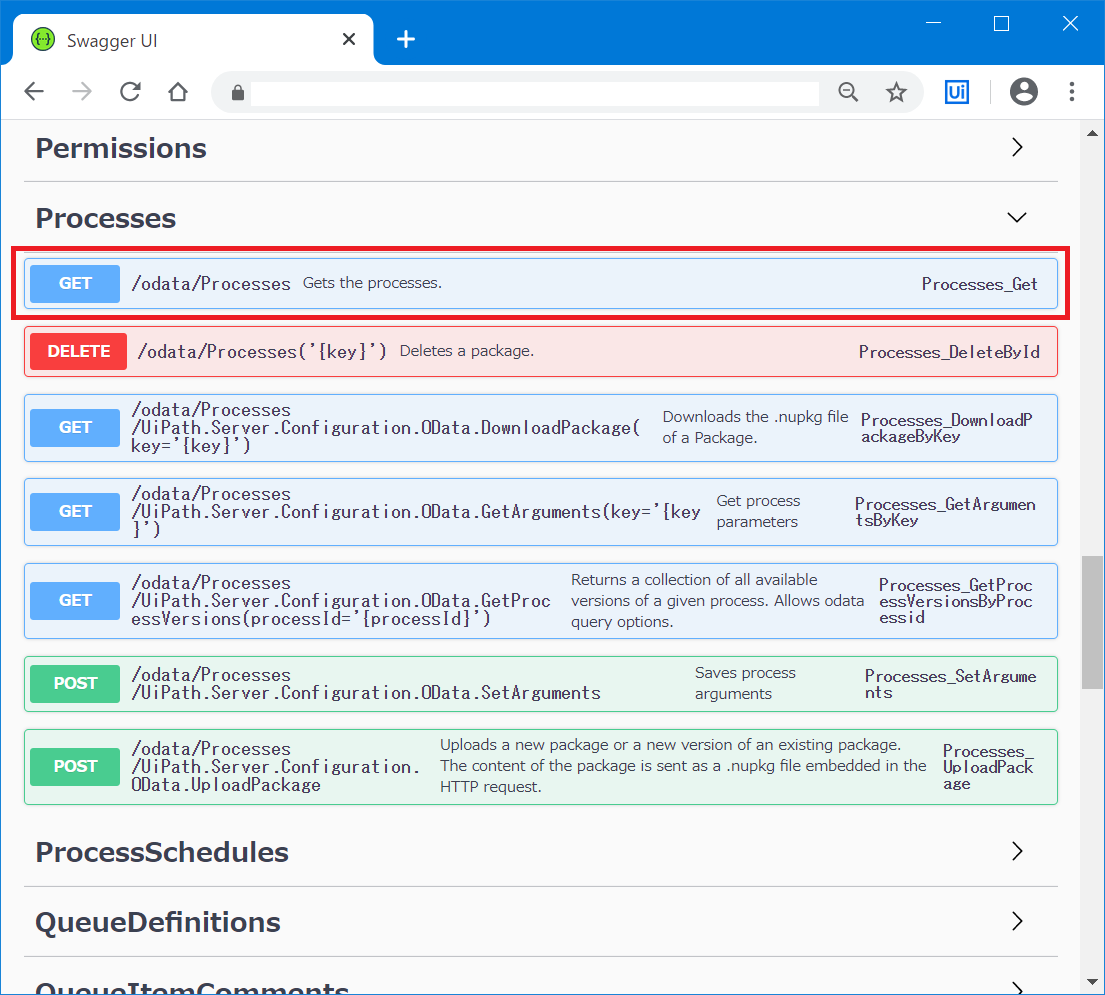1105x995 pixels.
Task: Expand the Permissions section chevron
Action: click(1017, 147)
